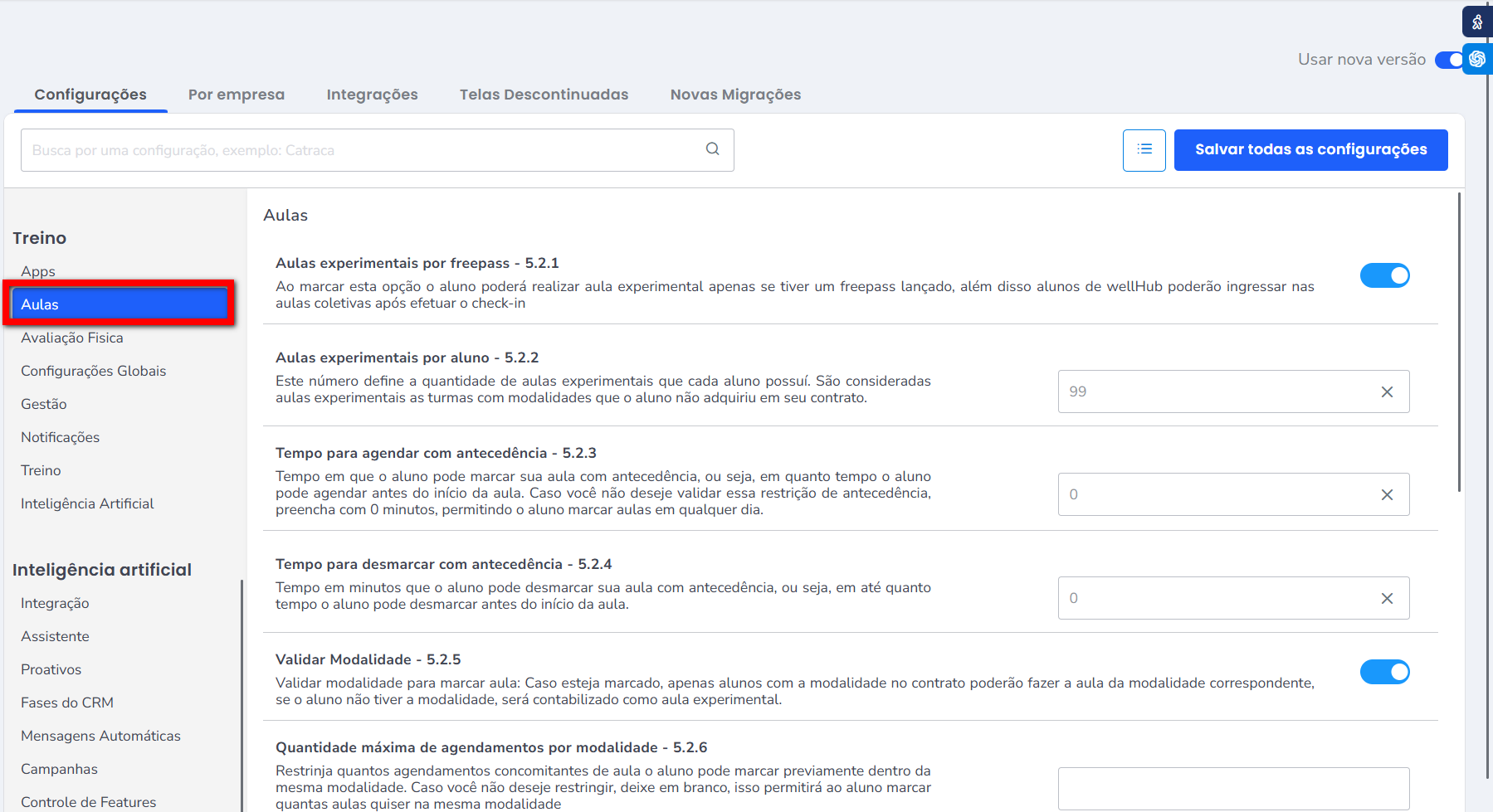Clear the Tempo para agendar field value
This screenshot has width=1493, height=812.
(1387, 495)
